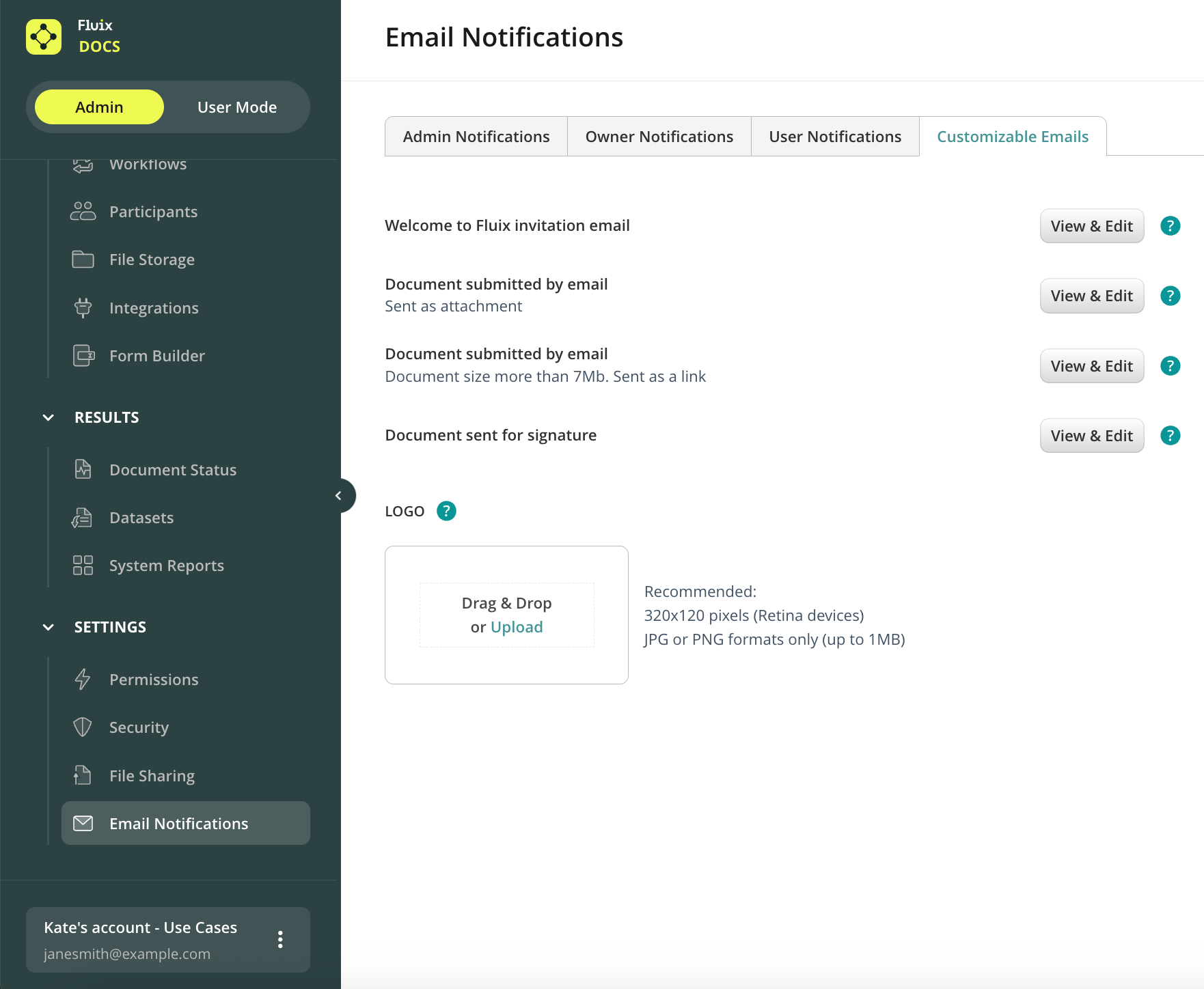The width and height of the screenshot is (1204, 989).
Task: Collapse the sidebar with arrow handle
Action: point(339,496)
